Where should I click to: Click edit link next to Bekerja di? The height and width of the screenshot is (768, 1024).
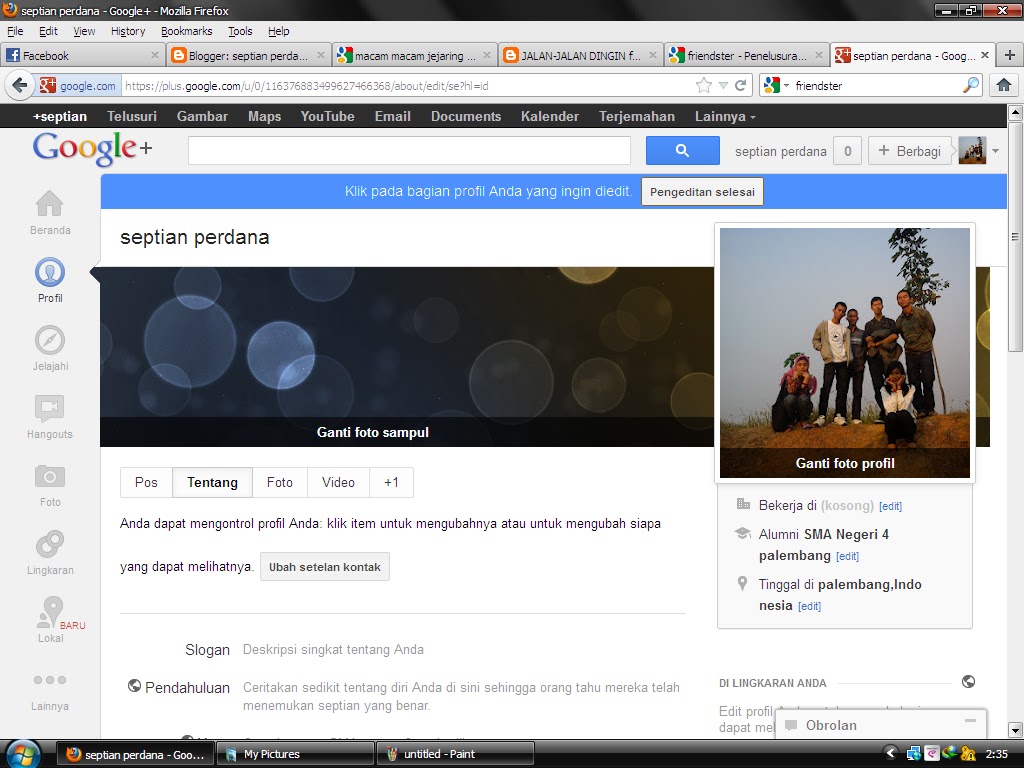point(890,506)
